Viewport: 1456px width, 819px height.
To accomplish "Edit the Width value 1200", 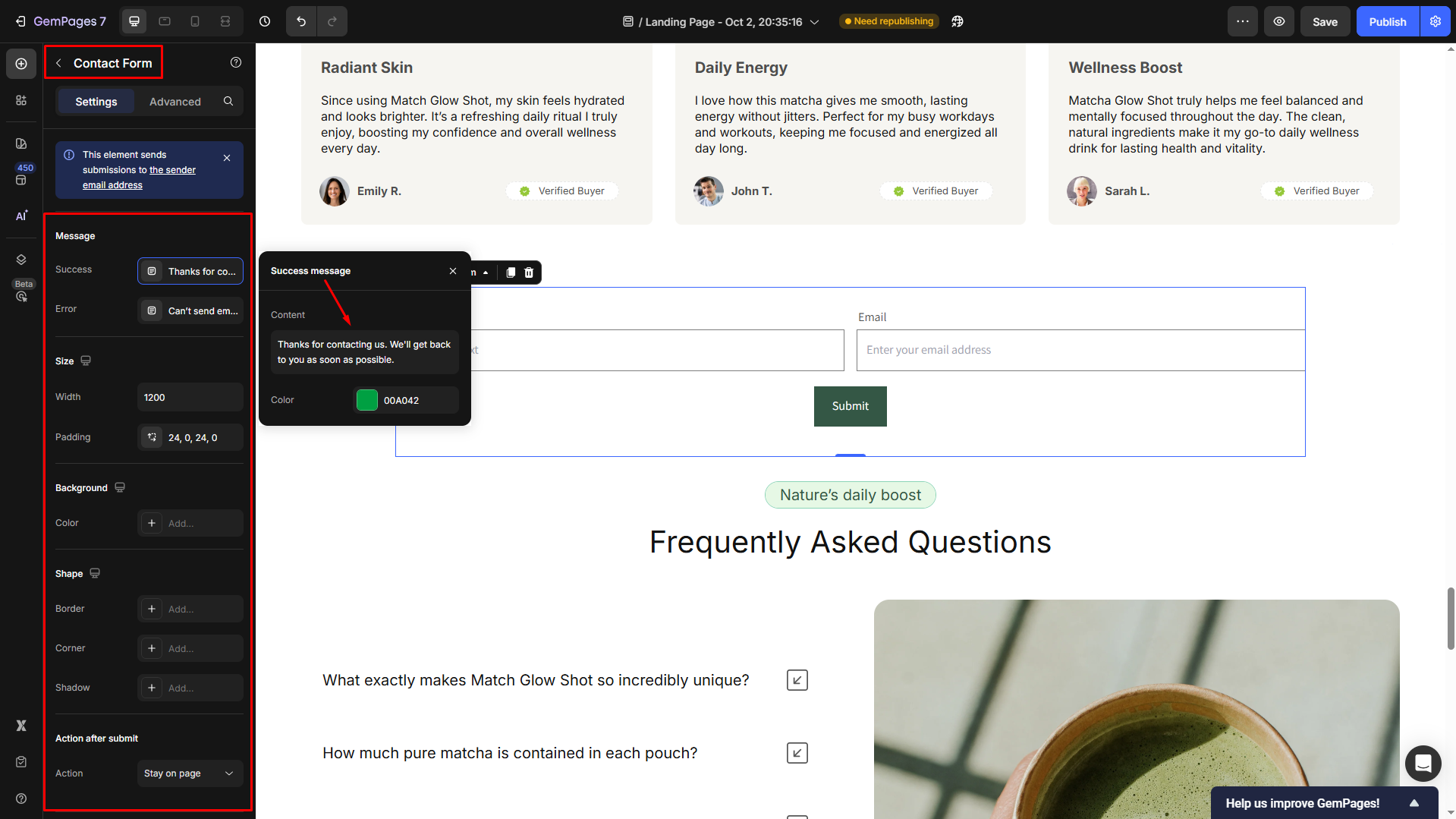I will [x=190, y=397].
